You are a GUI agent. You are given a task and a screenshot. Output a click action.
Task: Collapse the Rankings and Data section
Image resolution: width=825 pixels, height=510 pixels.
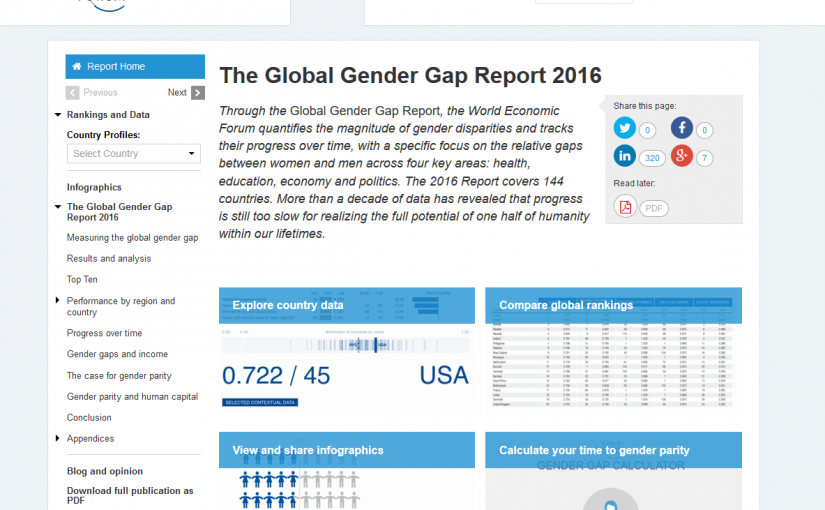[x=58, y=115]
